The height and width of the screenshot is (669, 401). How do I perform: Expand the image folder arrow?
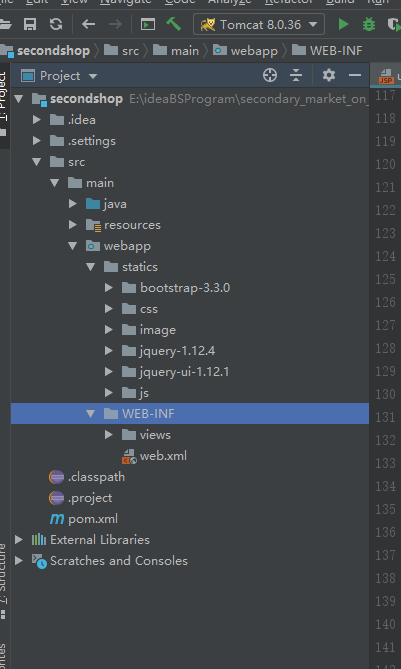pyautogui.click(x=109, y=330)
